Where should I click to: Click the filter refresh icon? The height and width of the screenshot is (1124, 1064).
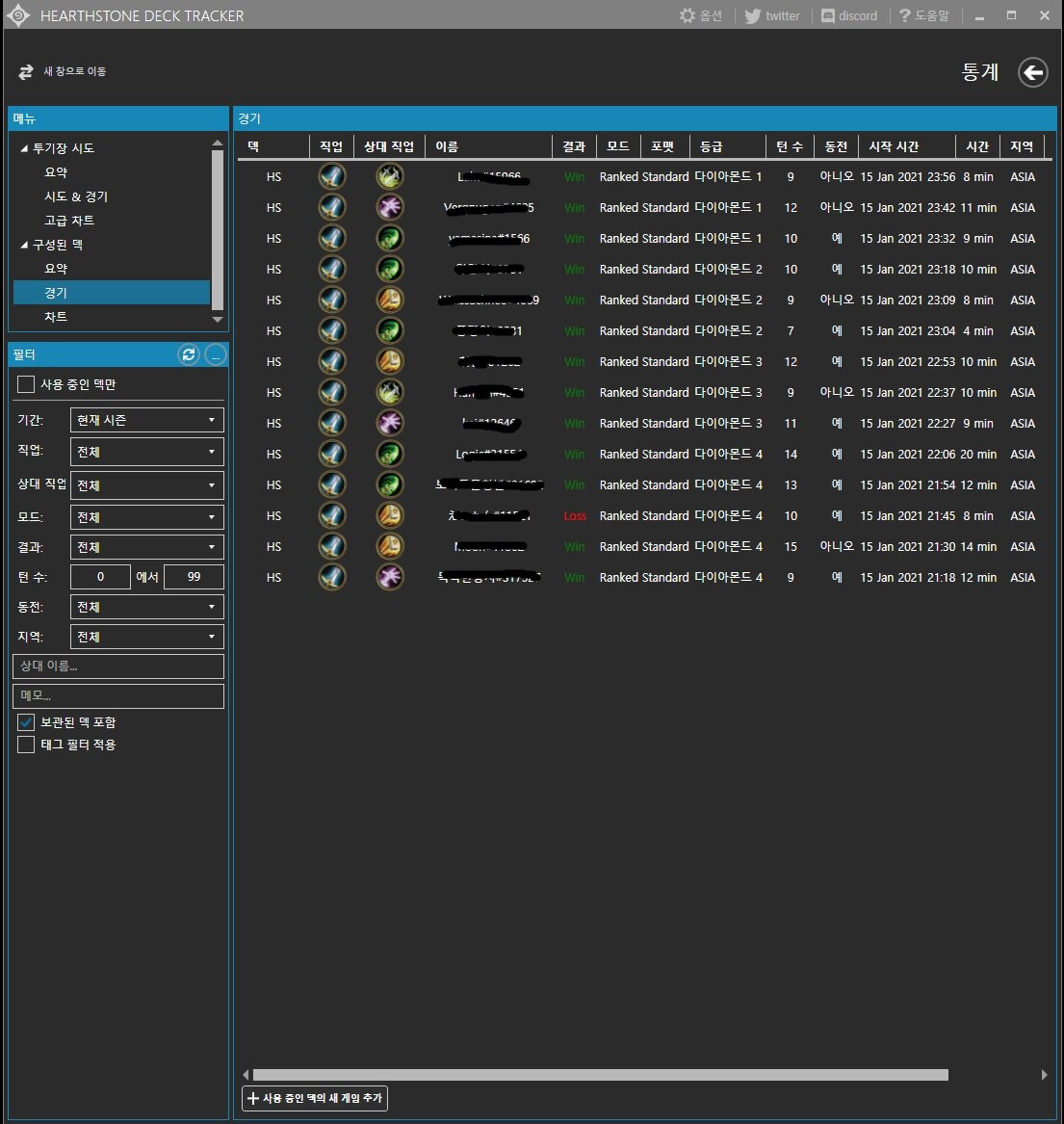click(x=189, y=354)
